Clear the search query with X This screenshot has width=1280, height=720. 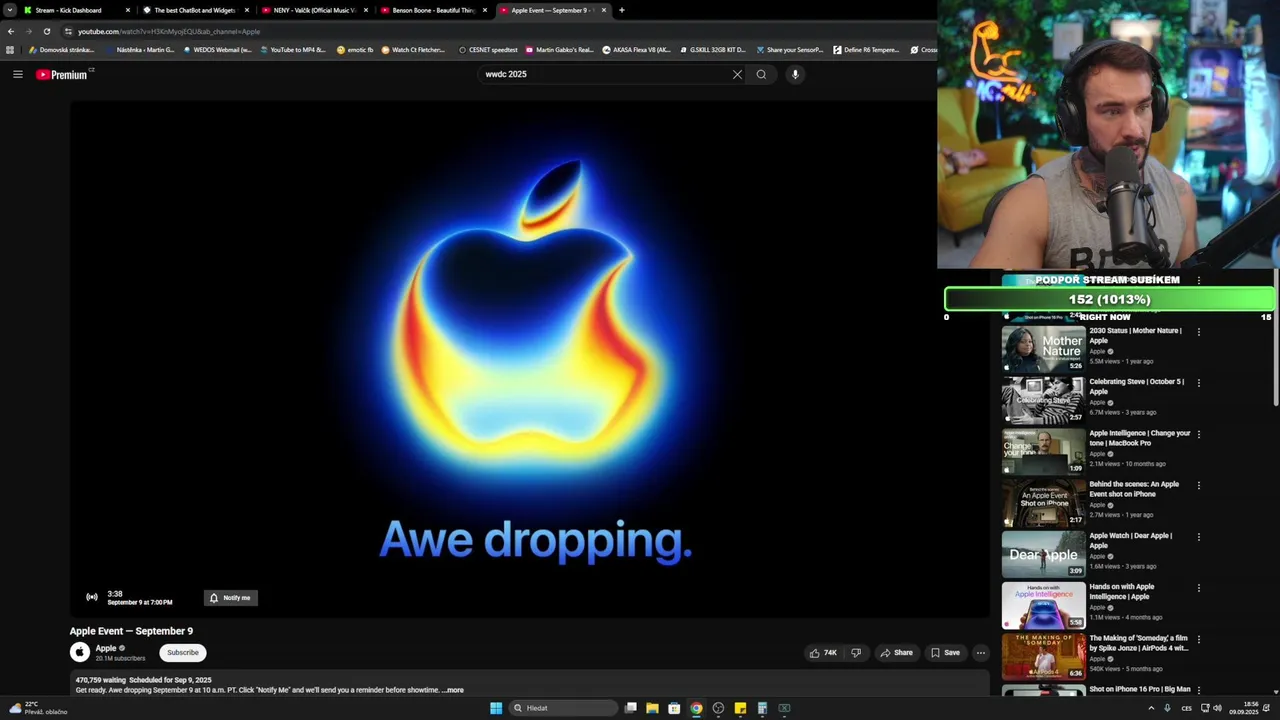pyautogui.click(x=737, y=74)
